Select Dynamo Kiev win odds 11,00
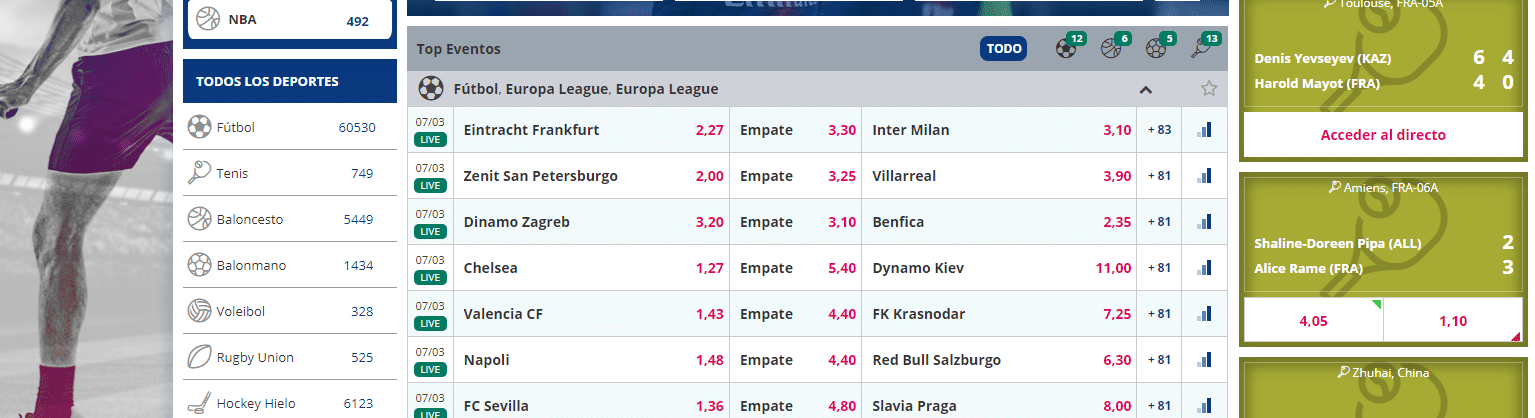Viewport: 1535px width, 418px height. (1113, 268)
